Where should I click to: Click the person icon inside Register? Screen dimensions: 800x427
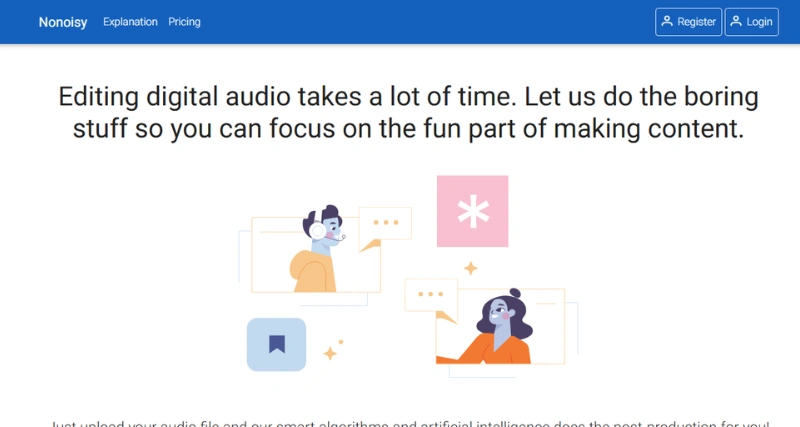(x=667, y=22)
